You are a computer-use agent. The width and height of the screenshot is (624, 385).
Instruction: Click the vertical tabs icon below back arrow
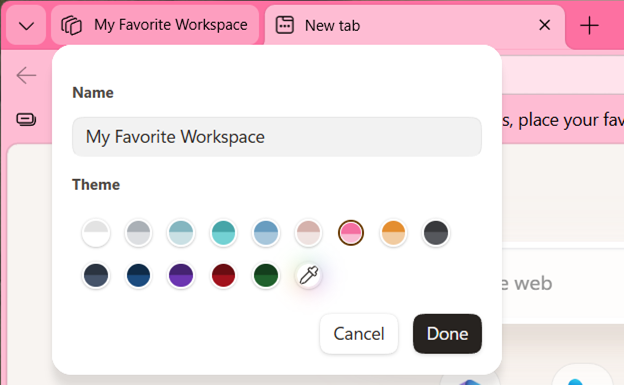26,119
